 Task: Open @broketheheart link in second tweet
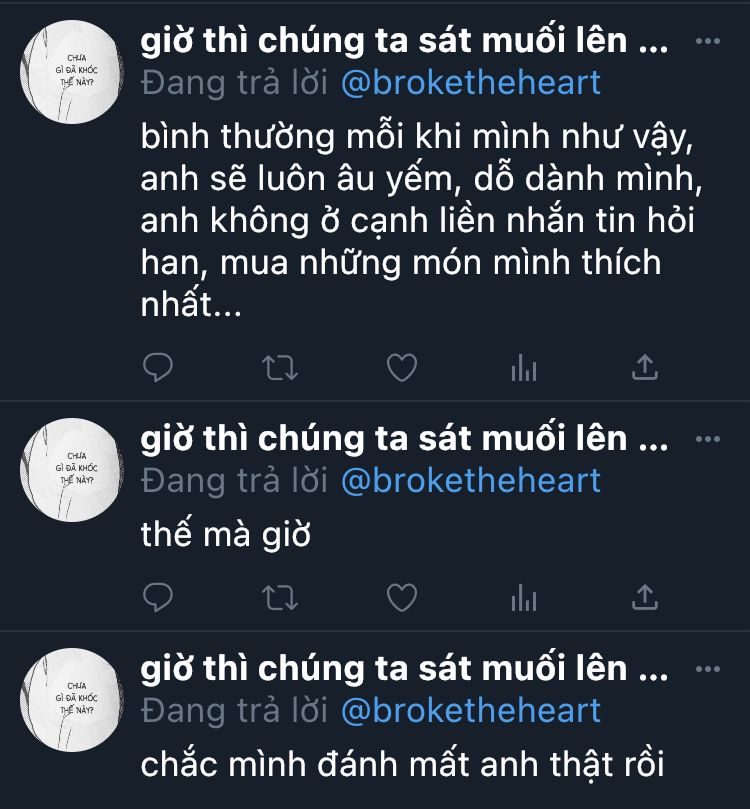(471, 481)
